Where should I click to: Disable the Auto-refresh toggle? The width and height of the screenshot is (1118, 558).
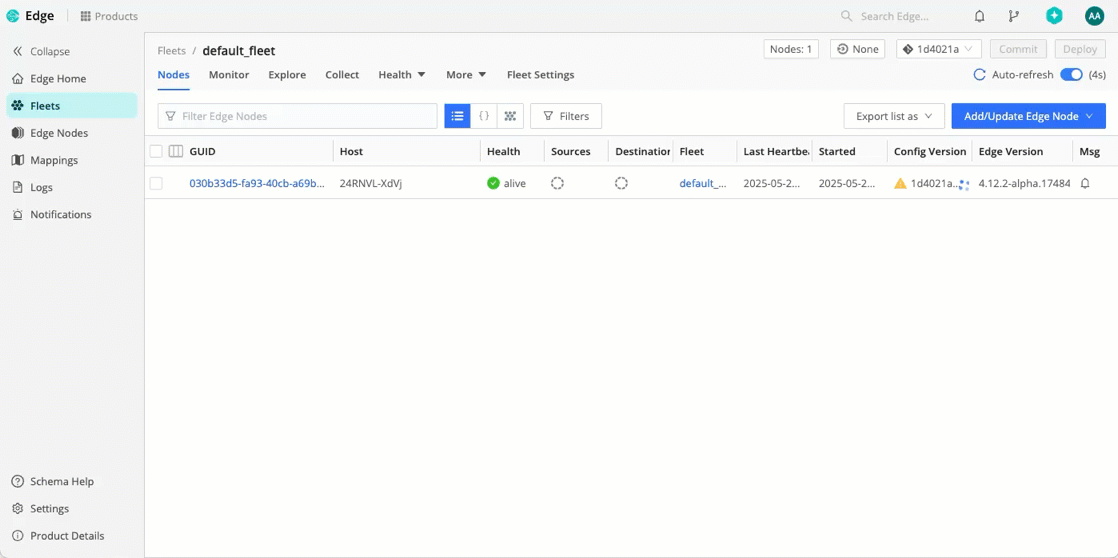[x=1071, y=75]
